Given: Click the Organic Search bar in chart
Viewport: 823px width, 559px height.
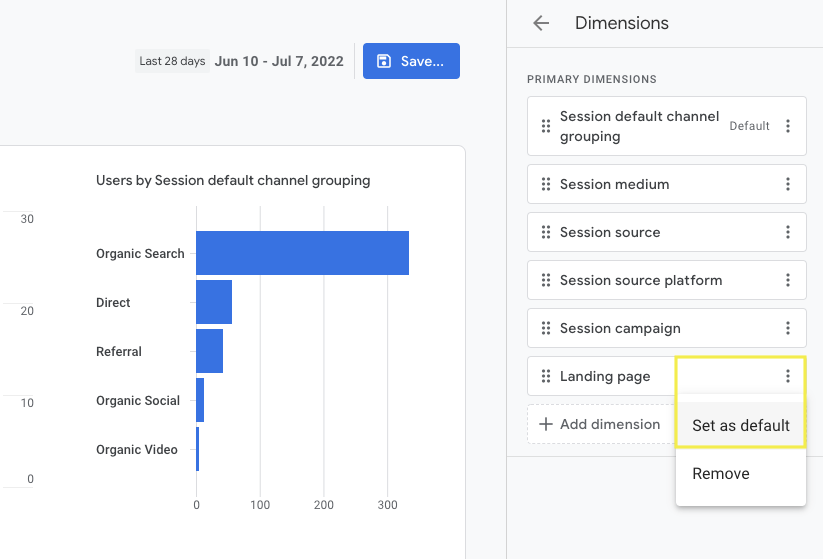Looking at the screenshot, I should 302,253.
